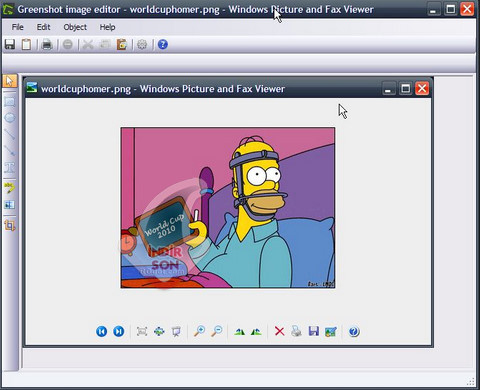Select the Crop tool
The image size is (480, 390).
(10, 226)
